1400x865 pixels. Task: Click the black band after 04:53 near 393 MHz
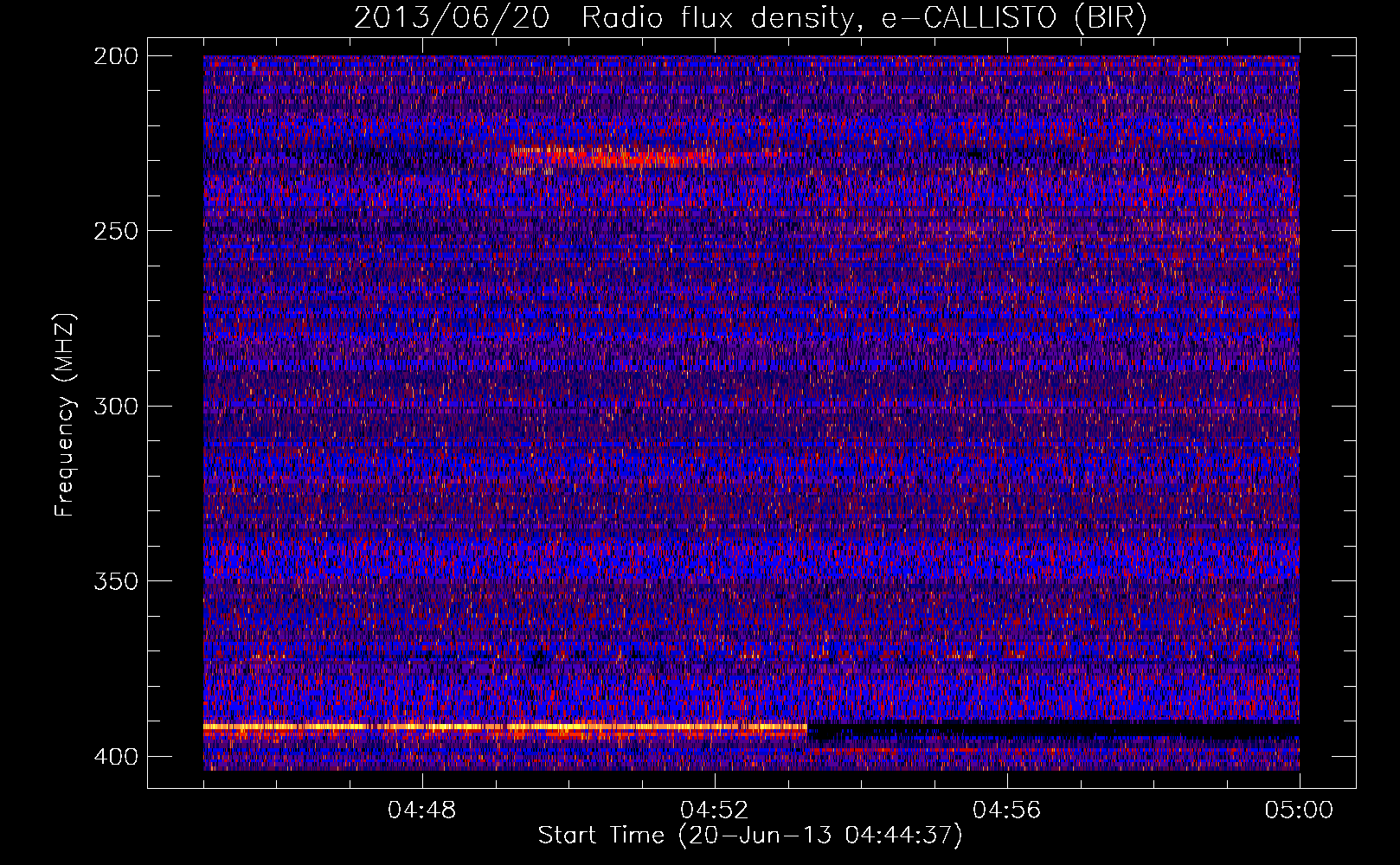coord(1053,729)
